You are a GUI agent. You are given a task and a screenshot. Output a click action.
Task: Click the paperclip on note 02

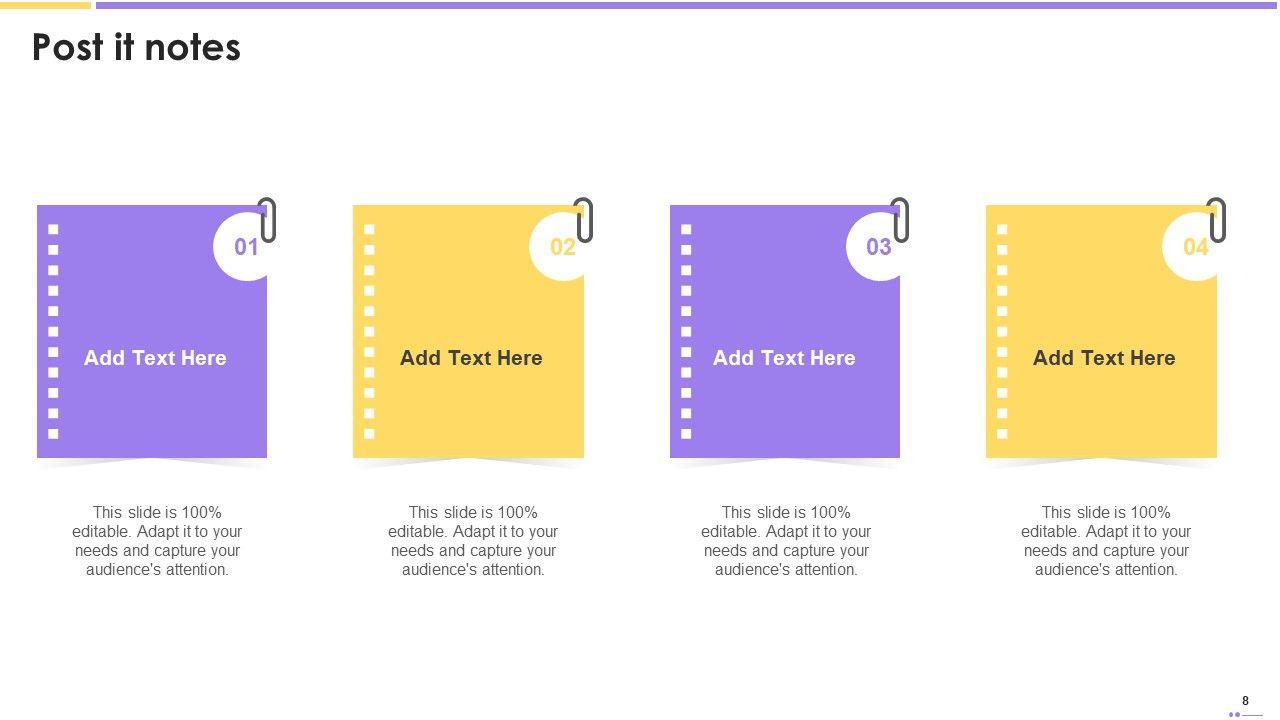tap(584, 220)
